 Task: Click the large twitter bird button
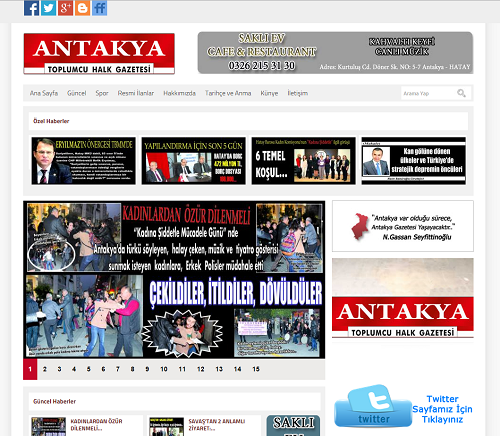373,406
